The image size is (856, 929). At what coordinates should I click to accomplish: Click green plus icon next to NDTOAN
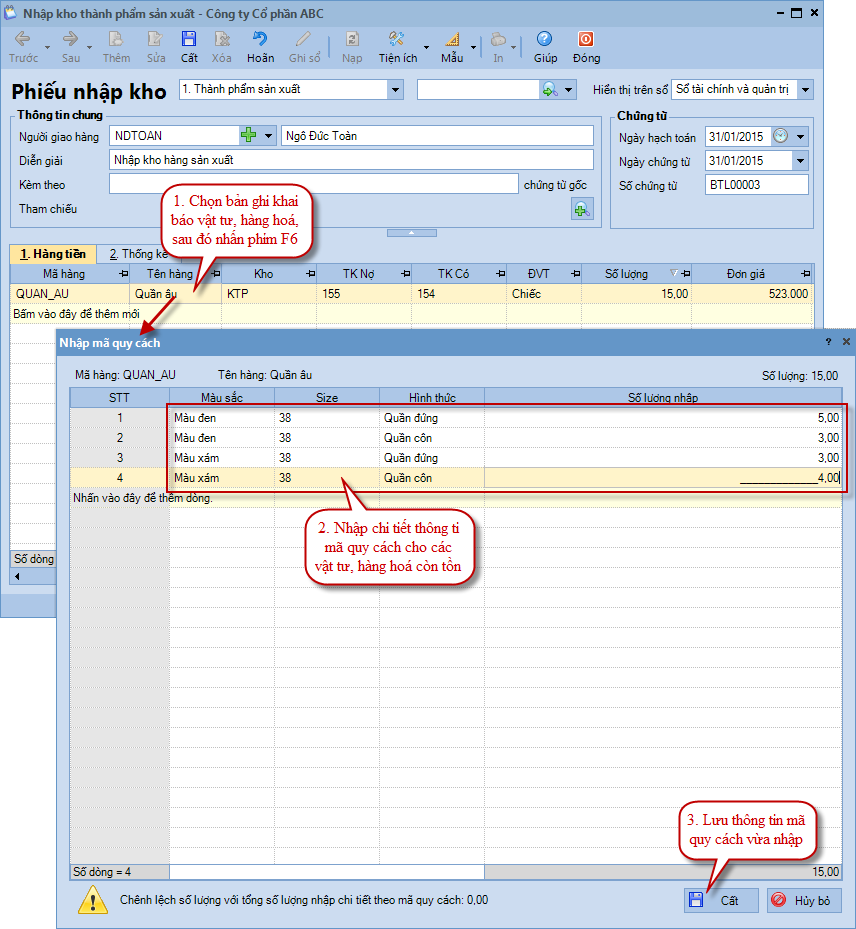(x=248, y=135)
